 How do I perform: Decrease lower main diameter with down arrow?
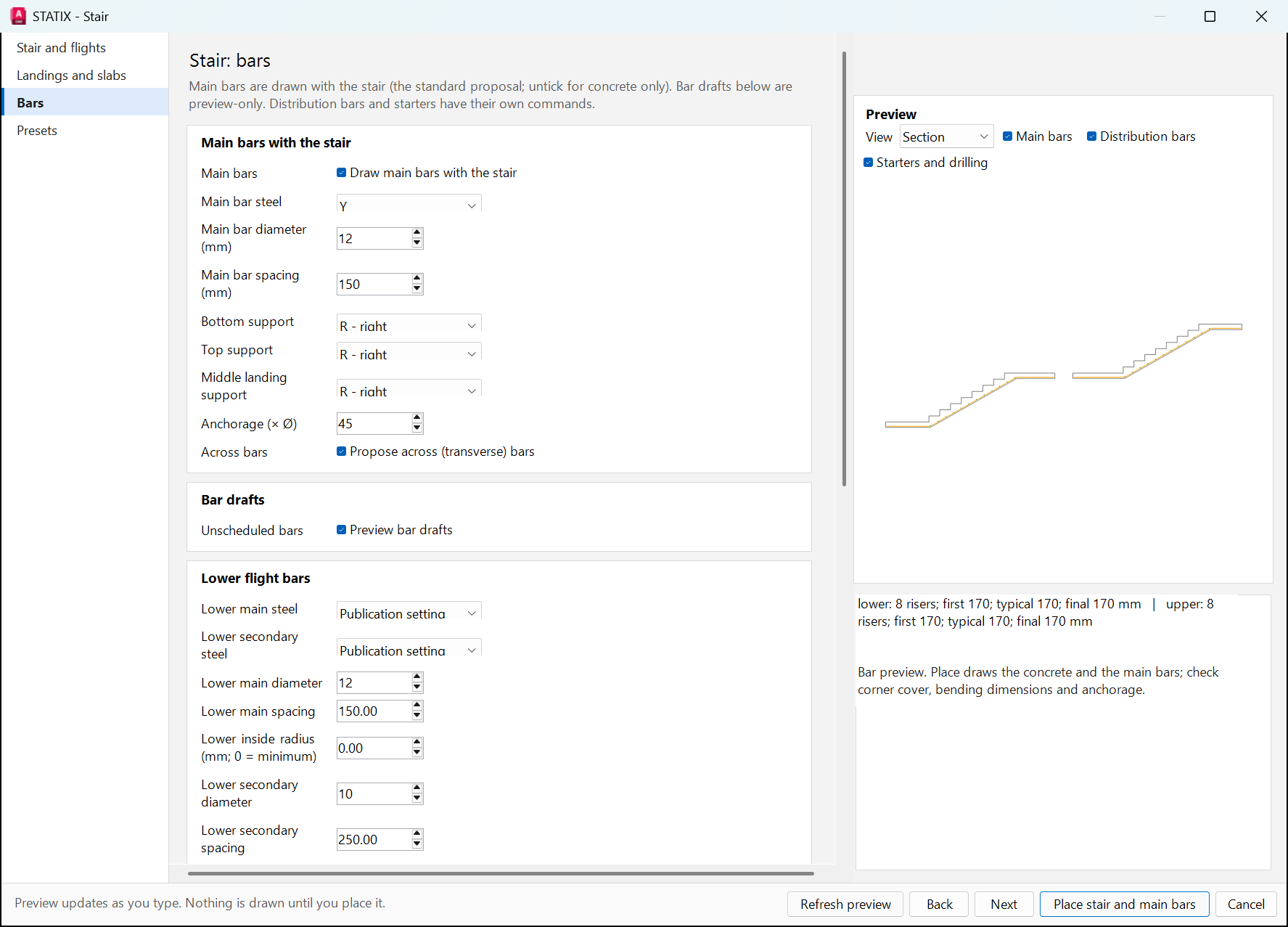pyautogui.click(x=417, y=687)
